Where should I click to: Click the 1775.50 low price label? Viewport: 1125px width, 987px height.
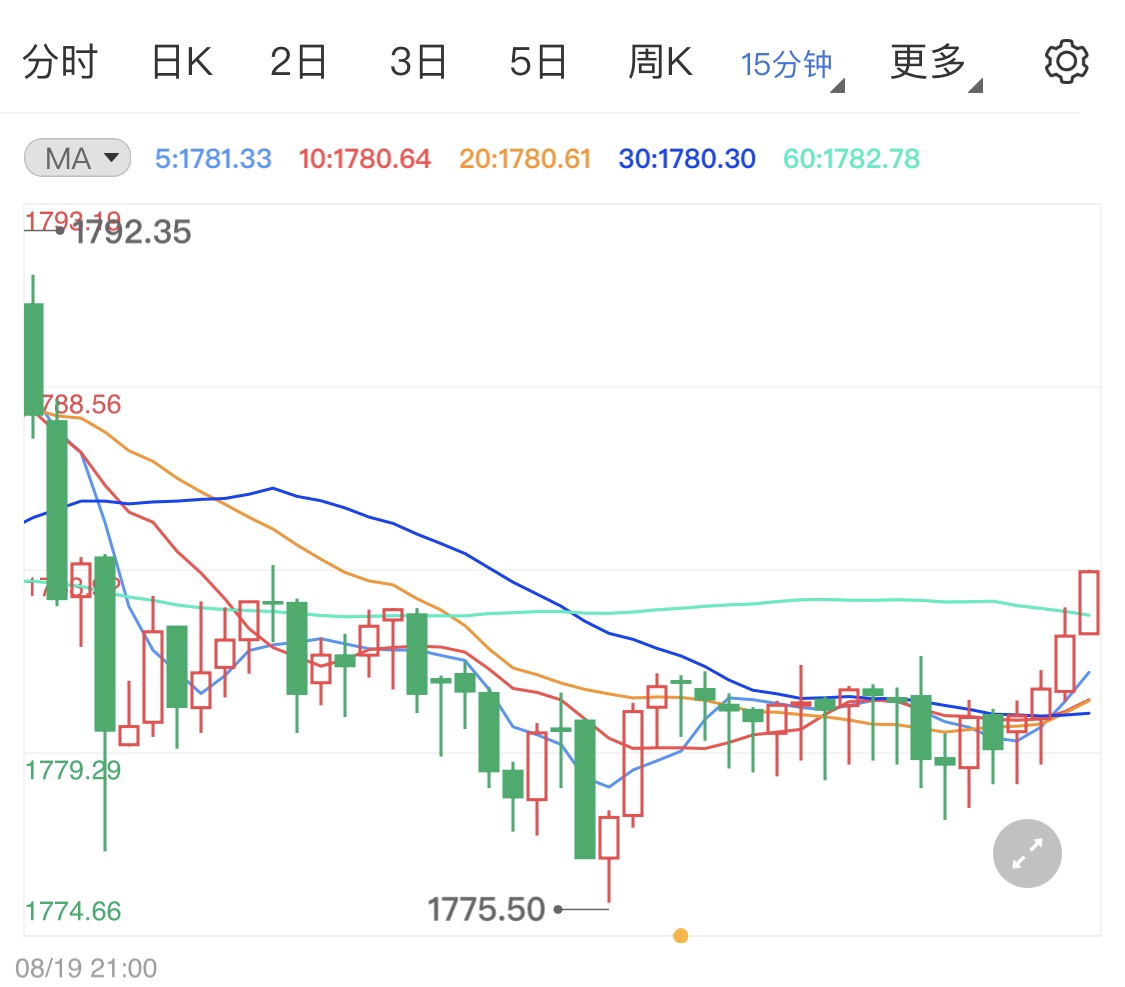[x=487, y=908]
